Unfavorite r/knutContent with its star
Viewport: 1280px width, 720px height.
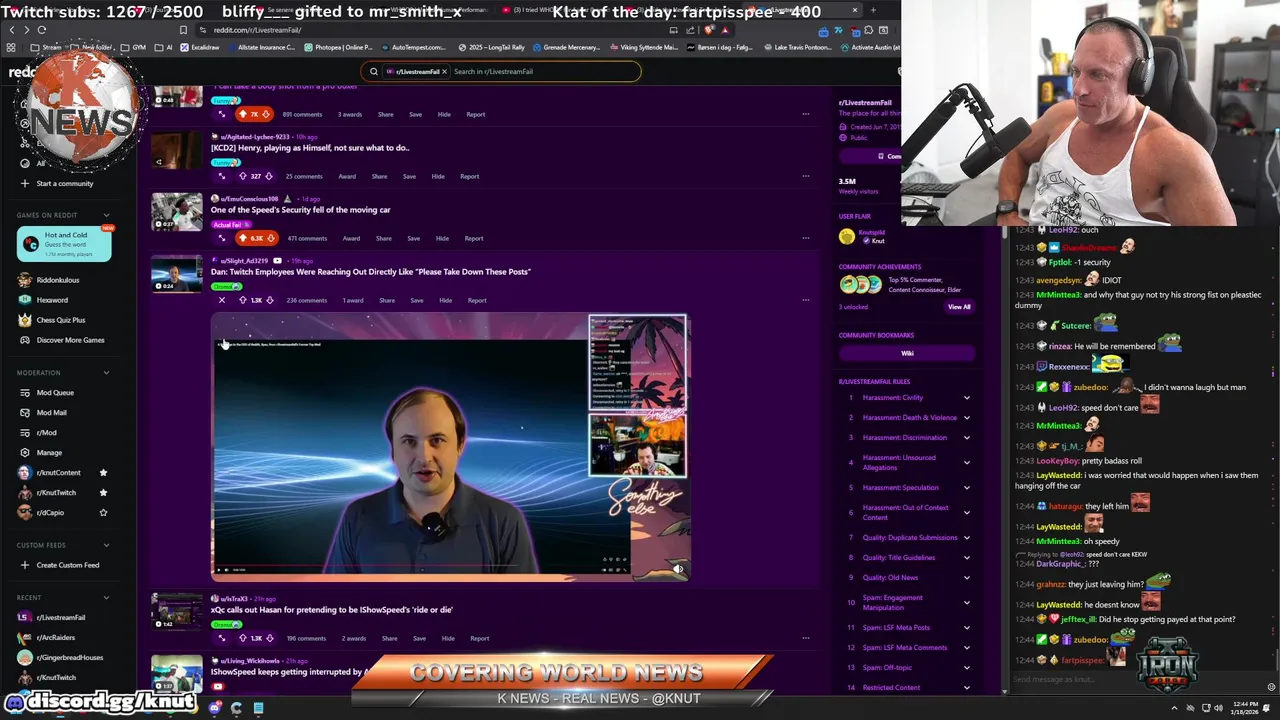103,473
